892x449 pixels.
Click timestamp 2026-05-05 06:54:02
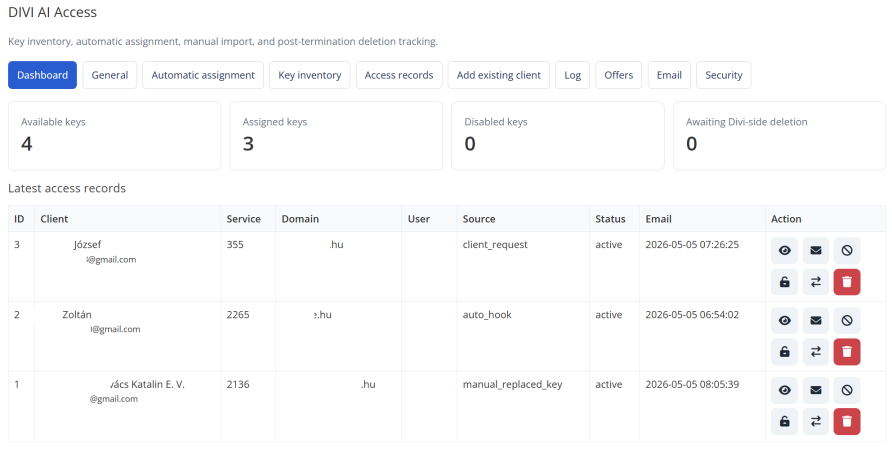pyautogui.click(x=692, y=315)
